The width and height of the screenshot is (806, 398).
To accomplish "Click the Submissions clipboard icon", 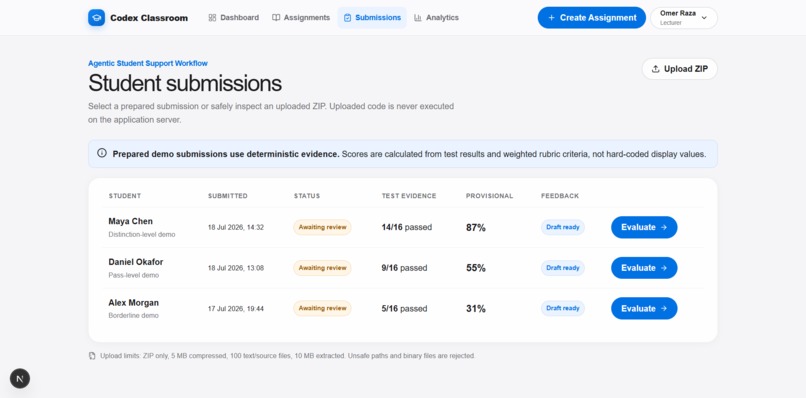I will (x=347, y=17).
